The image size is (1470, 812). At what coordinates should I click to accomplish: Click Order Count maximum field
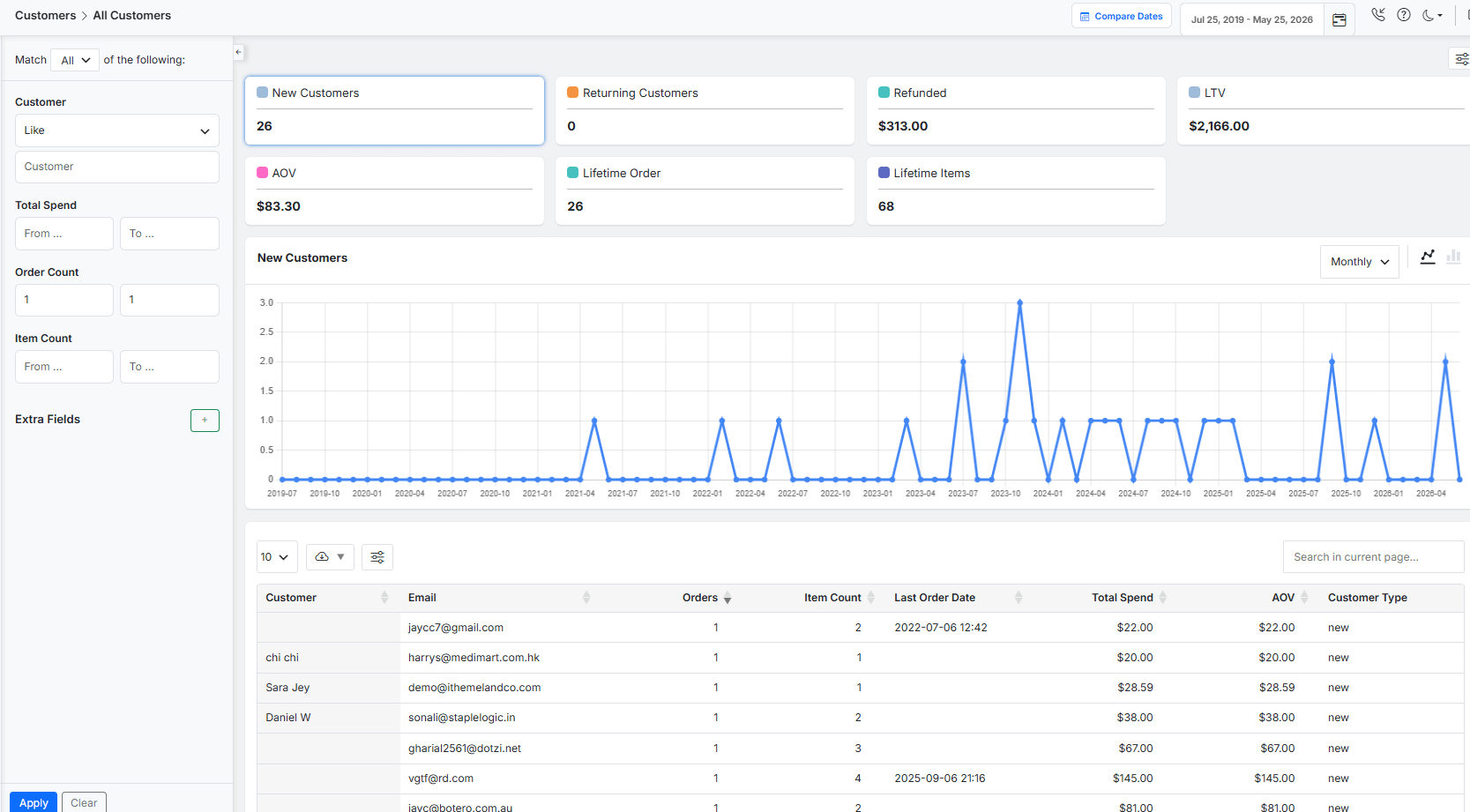tap(169, 300)
